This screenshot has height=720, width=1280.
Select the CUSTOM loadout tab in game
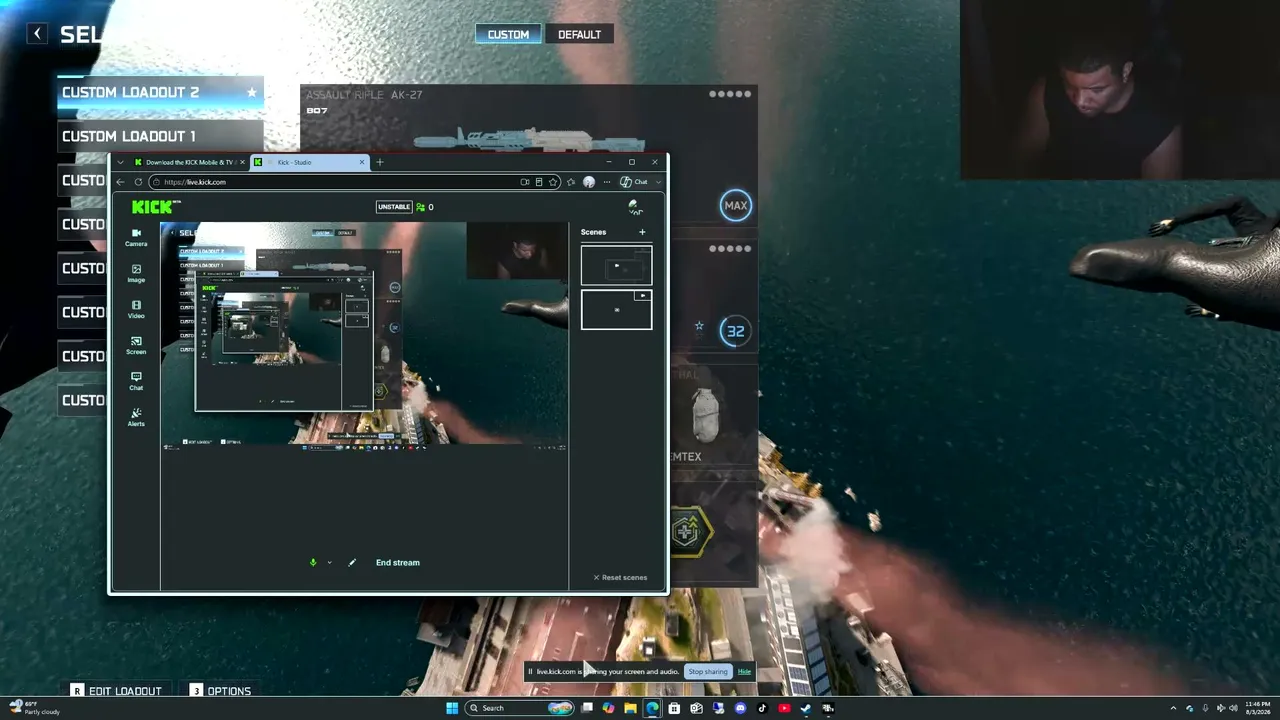(x=508, y=34)
